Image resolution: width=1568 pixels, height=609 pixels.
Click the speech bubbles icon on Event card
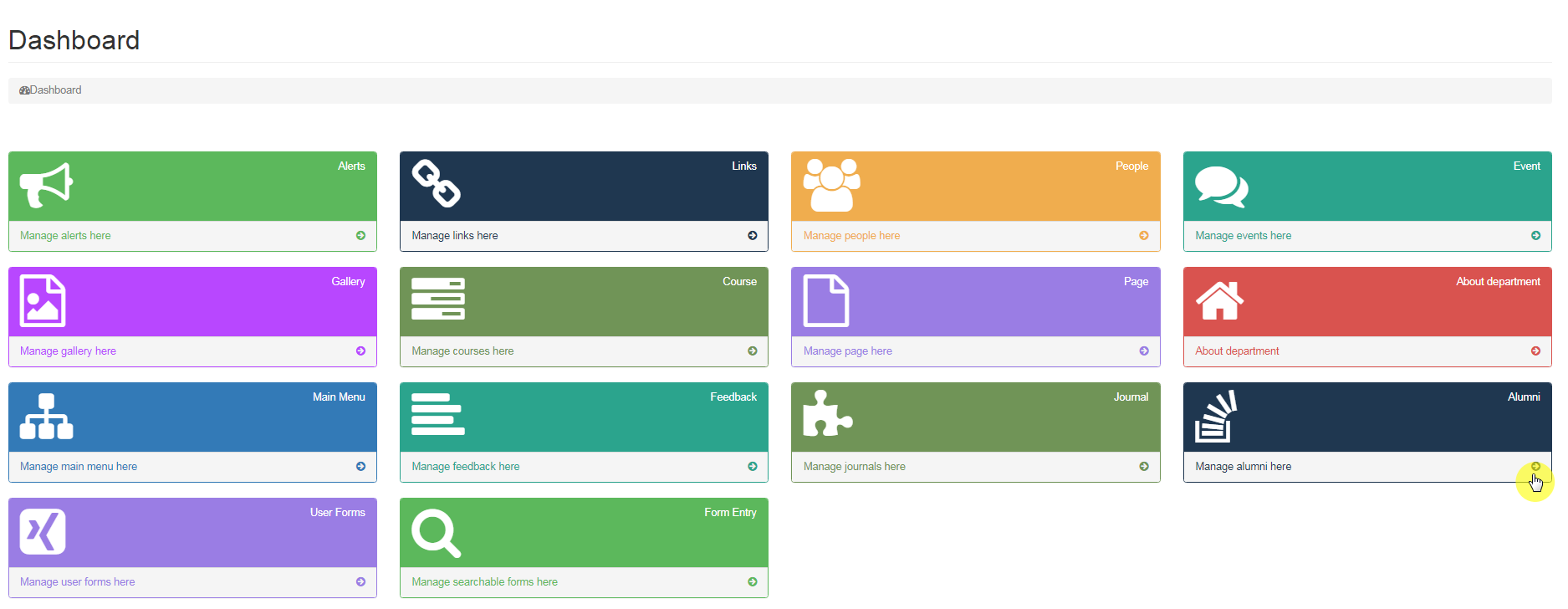coord(1221,187)
